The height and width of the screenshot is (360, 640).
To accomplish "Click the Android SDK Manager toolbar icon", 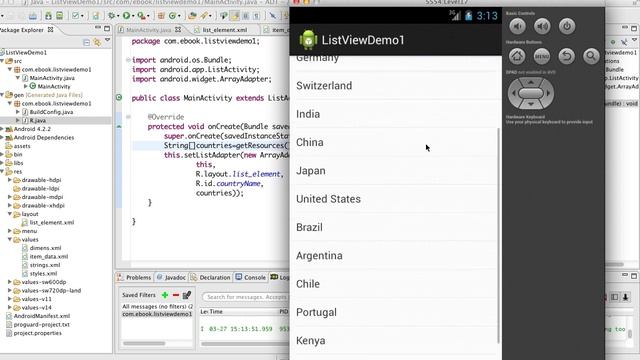I will (48, 16).
